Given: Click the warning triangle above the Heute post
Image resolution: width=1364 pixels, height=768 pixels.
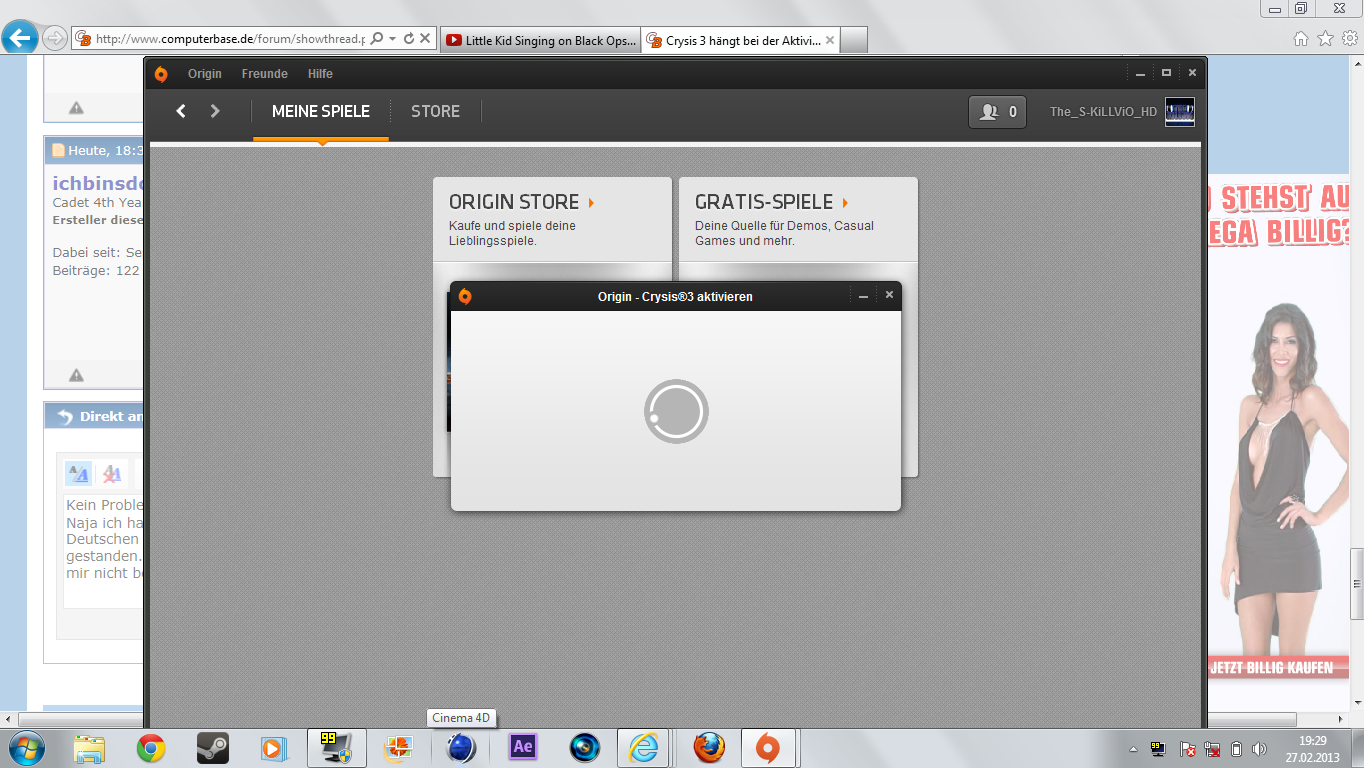Looking at the screenshot, I should click(76, 108).
